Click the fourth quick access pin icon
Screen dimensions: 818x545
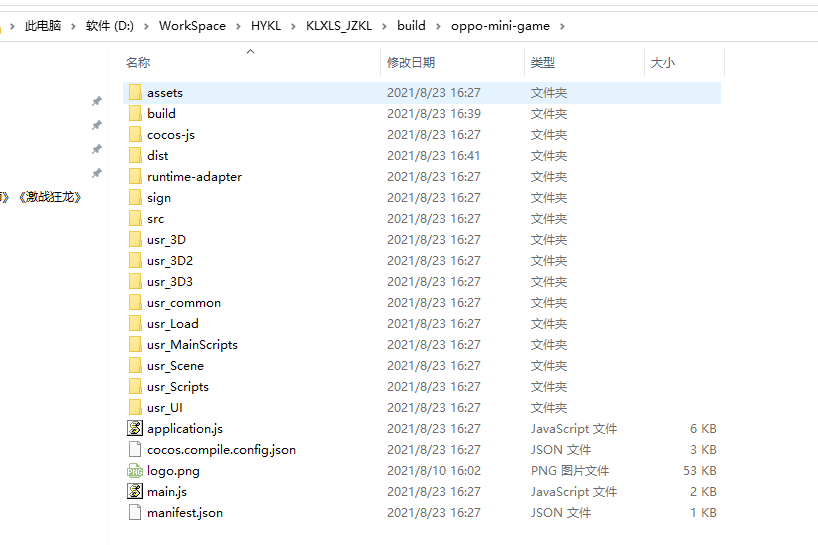[97, 173]
